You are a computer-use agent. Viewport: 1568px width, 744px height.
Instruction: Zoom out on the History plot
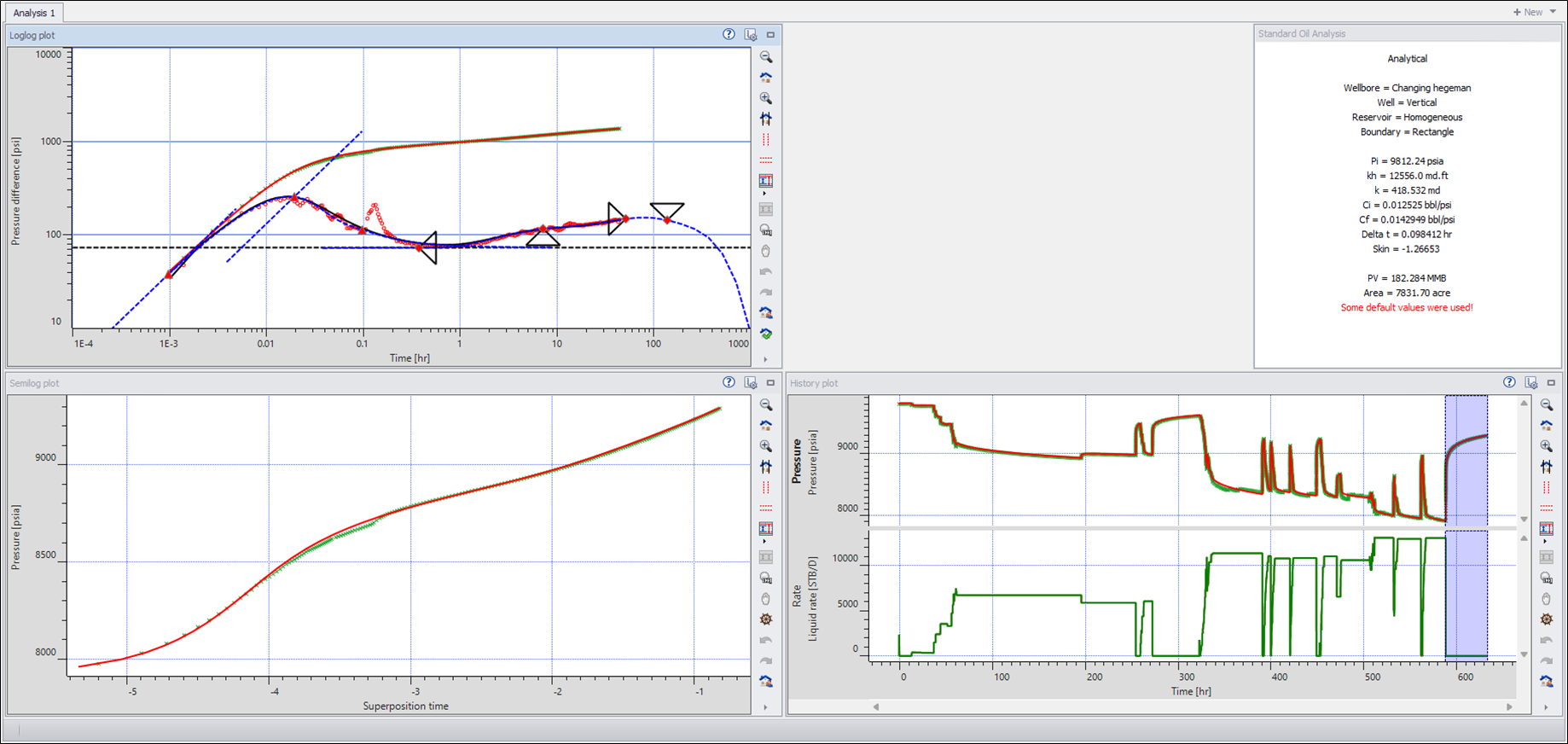pyautogui.click(x=1547, y=405)
